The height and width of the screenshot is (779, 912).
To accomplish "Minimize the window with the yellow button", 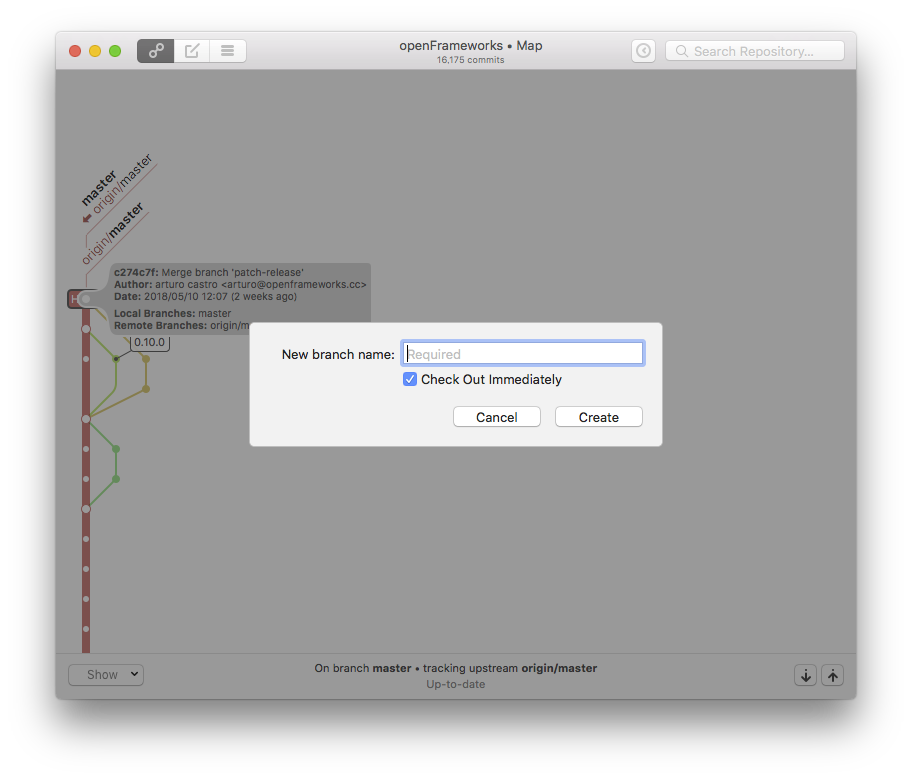I will pyautogui.click(x=95, y=51).
